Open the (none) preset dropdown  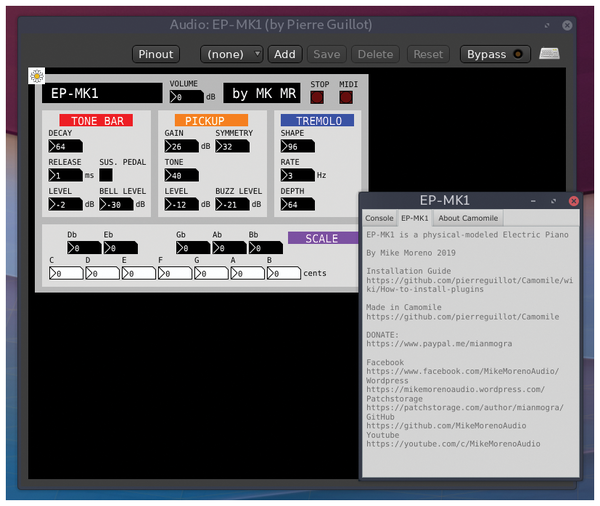pyautogui.click(x=232, y=54)
